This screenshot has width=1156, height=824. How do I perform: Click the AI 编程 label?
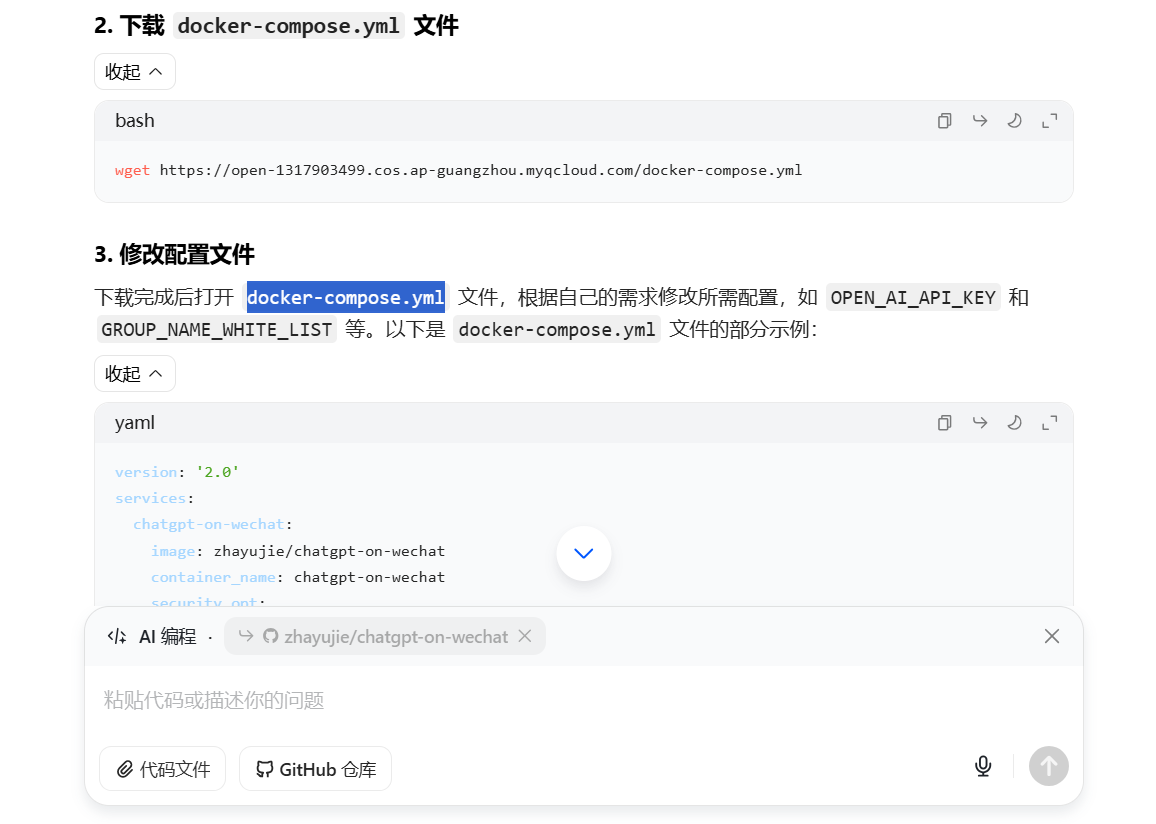168,636
